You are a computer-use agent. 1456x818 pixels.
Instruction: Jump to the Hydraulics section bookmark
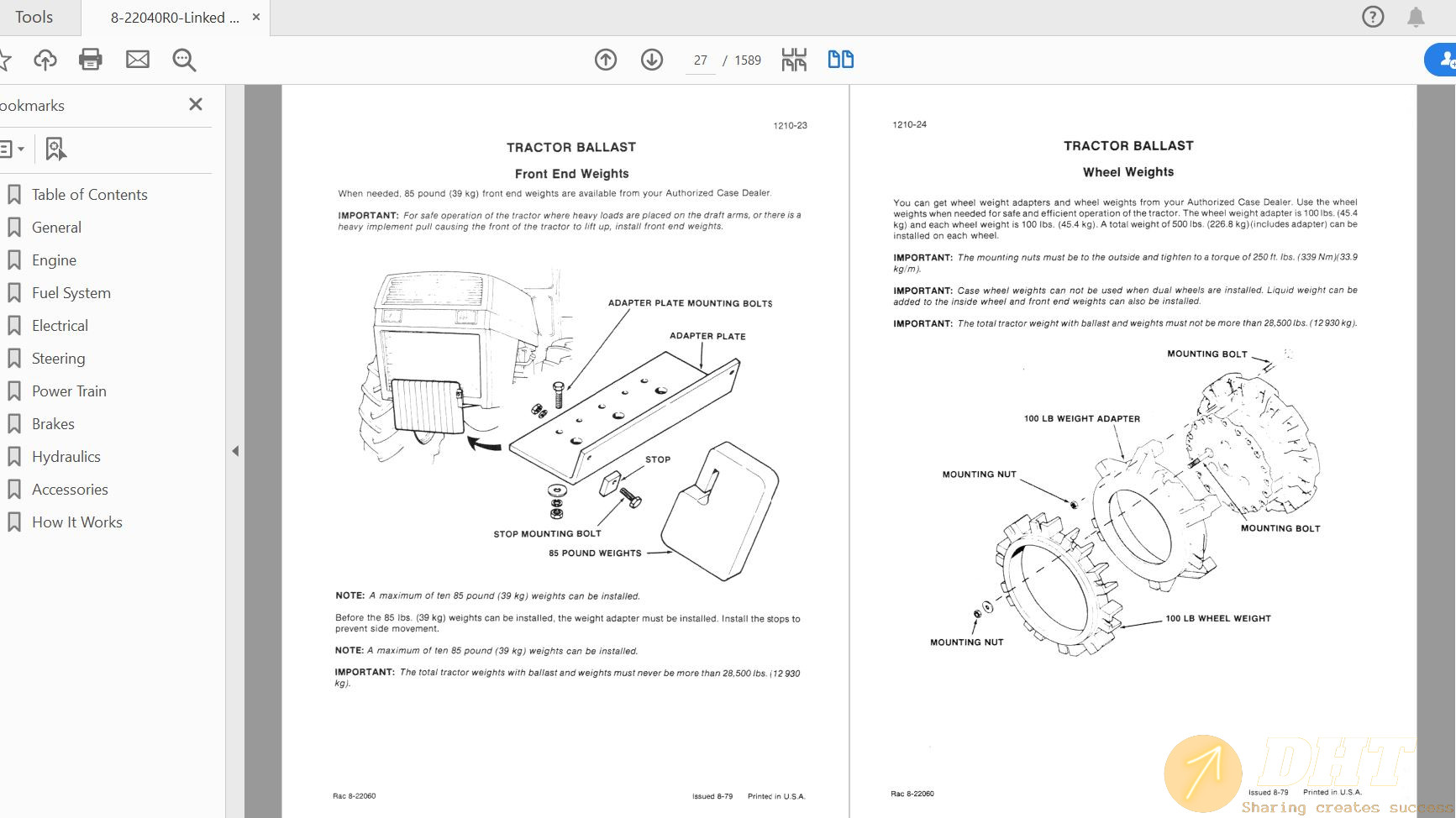point(66,456)
